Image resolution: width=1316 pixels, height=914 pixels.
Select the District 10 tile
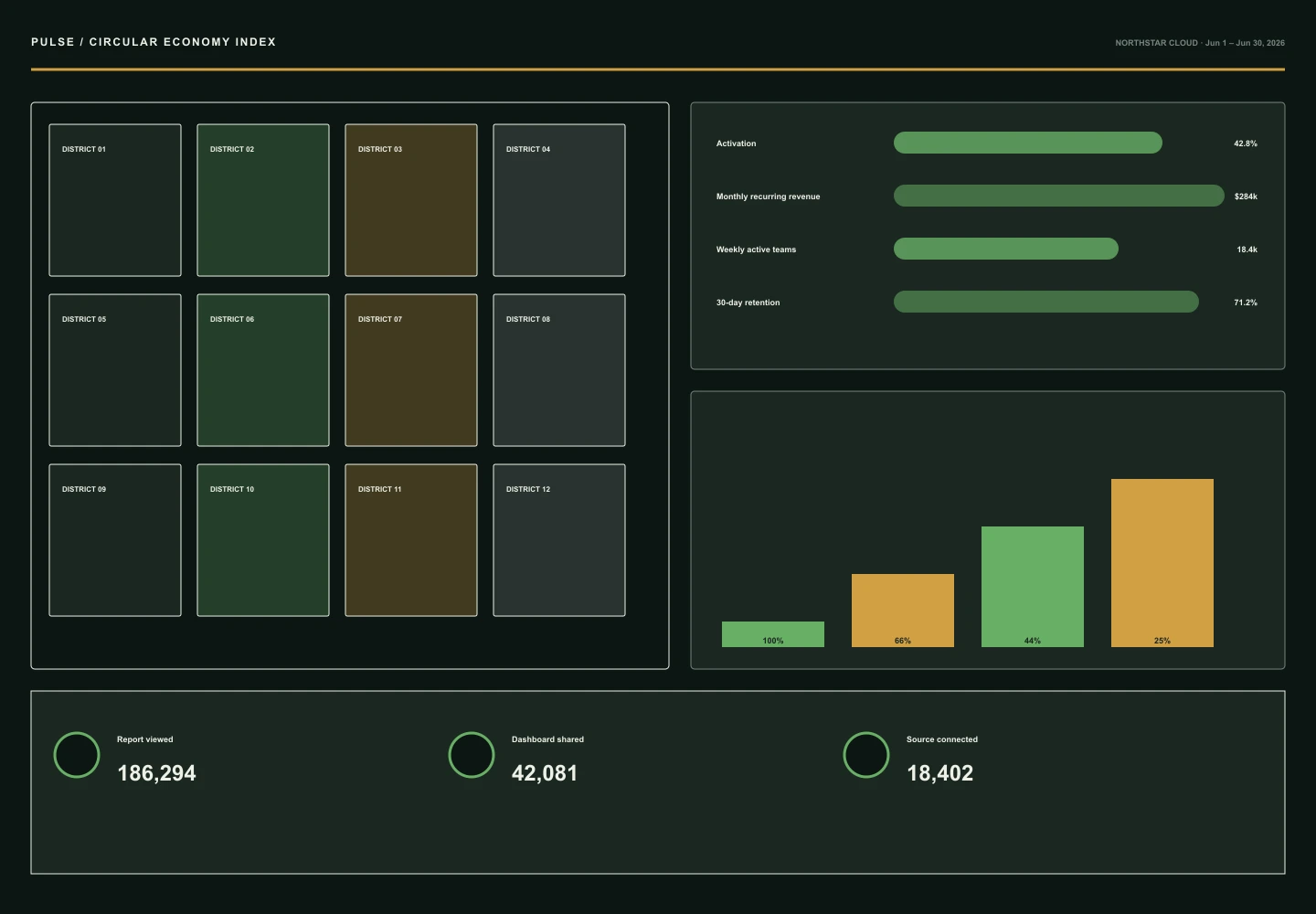[x=263, y=540]
